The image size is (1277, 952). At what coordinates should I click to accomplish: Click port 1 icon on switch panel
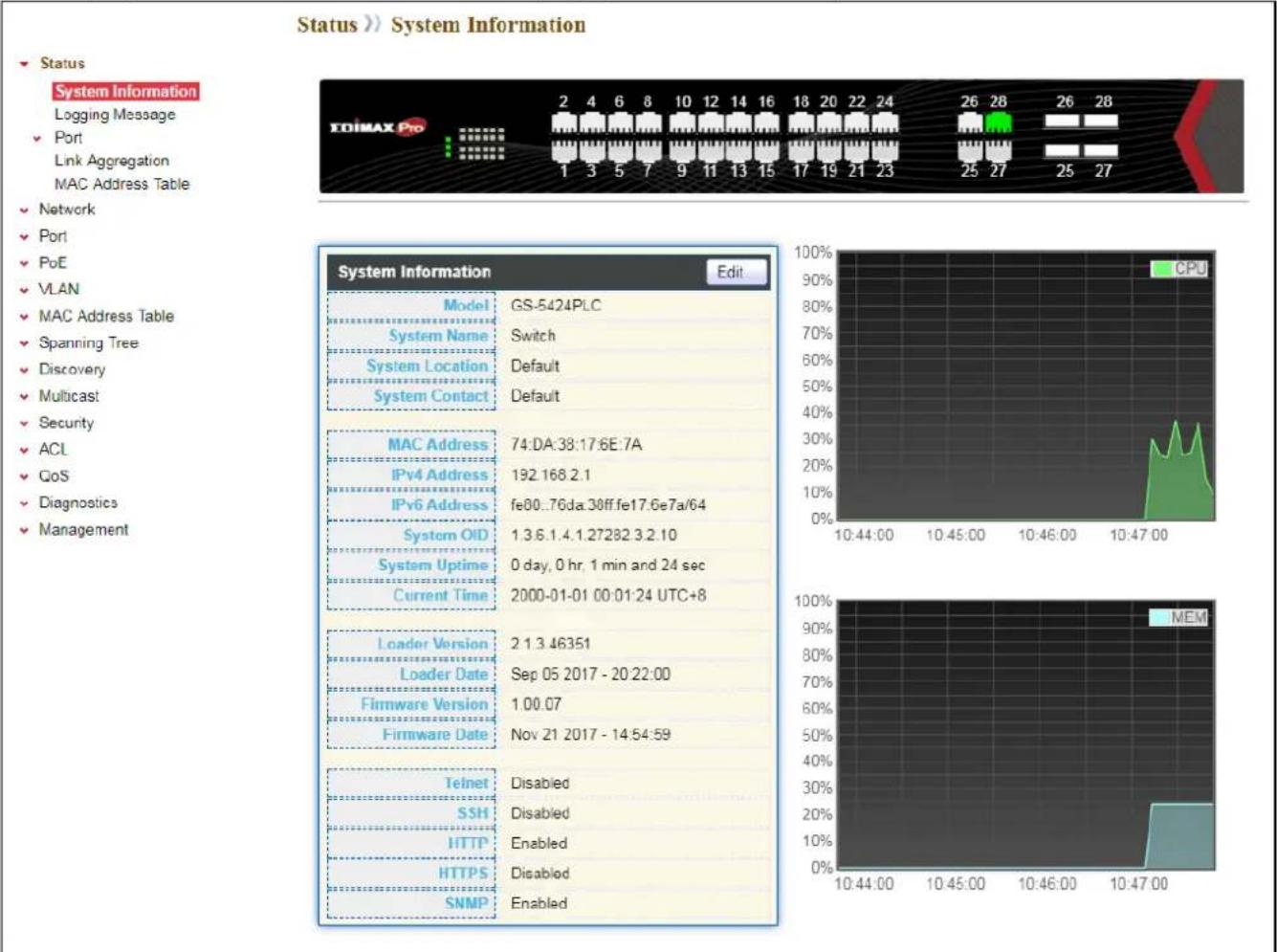point(563,150)
